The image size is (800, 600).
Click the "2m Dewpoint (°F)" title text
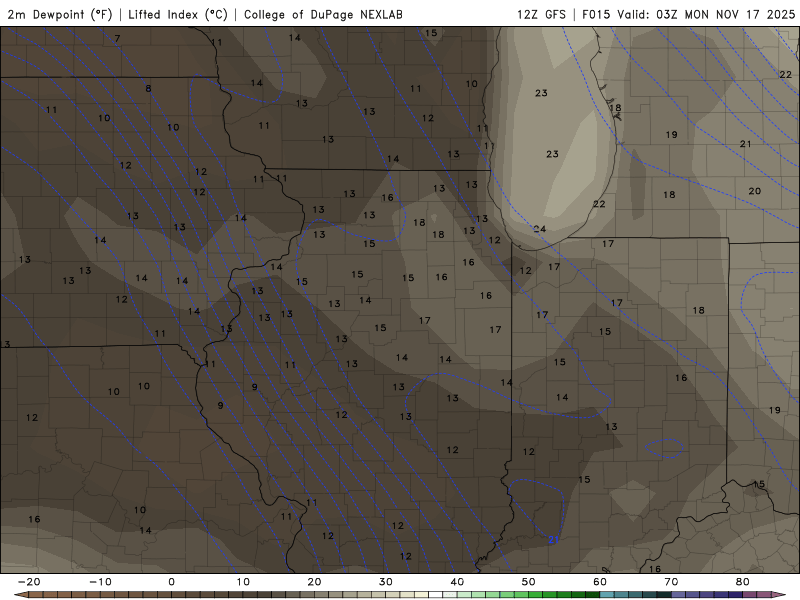coord(60,14)
